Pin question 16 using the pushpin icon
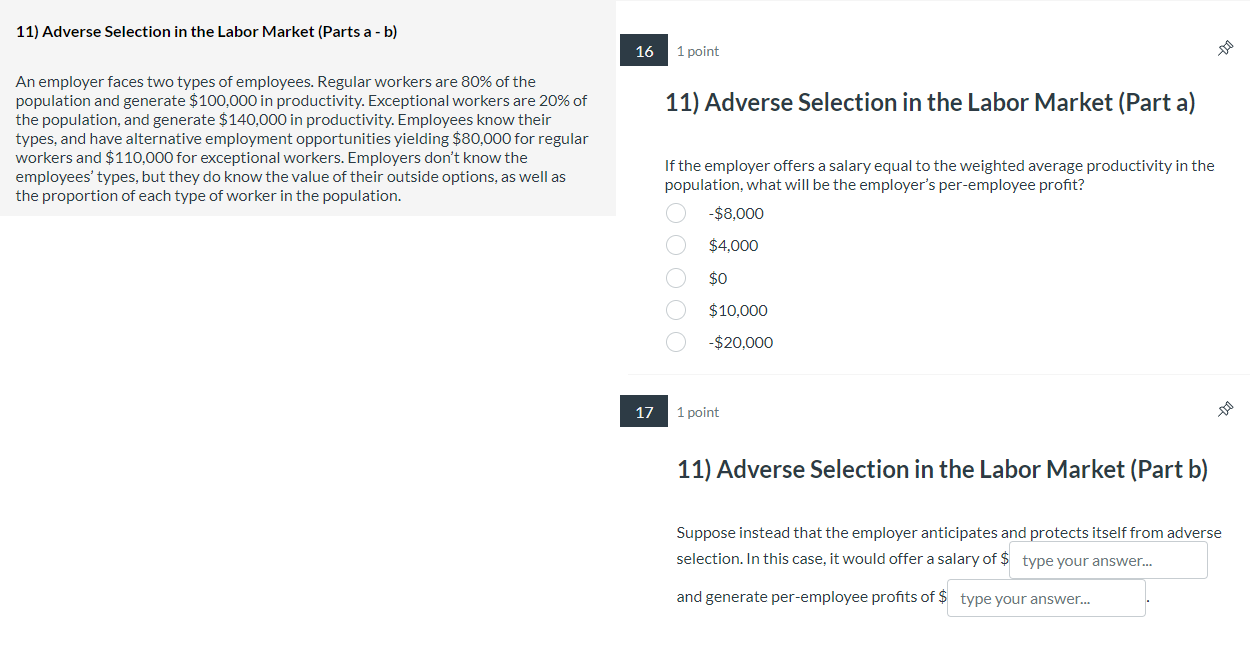The width and height of the screenshot is (1250, 663). tap(1225, 47)
